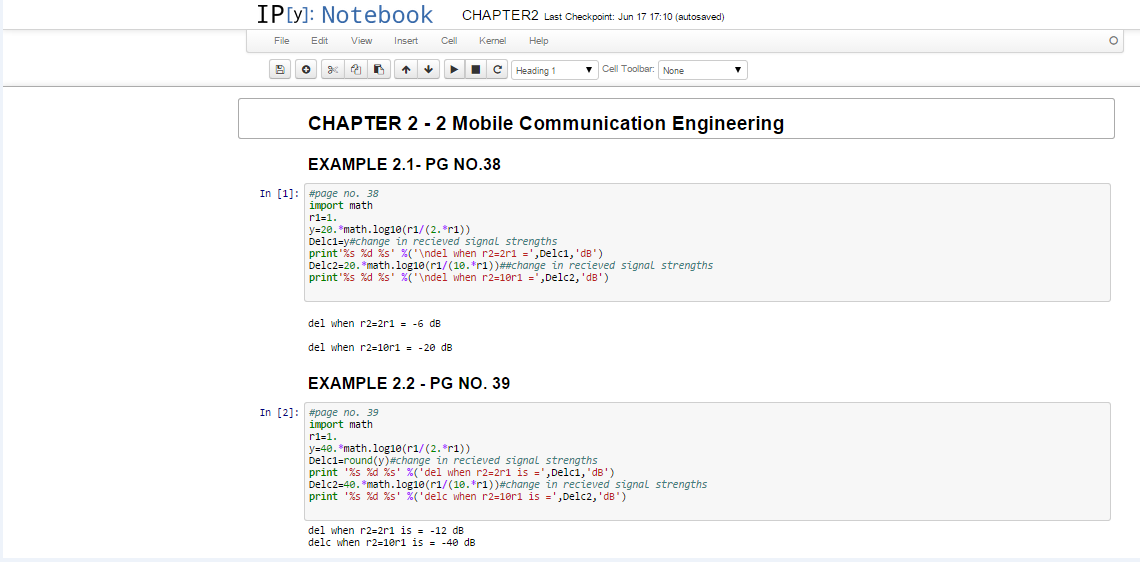Click the IPython Notebook logo link

345,15
